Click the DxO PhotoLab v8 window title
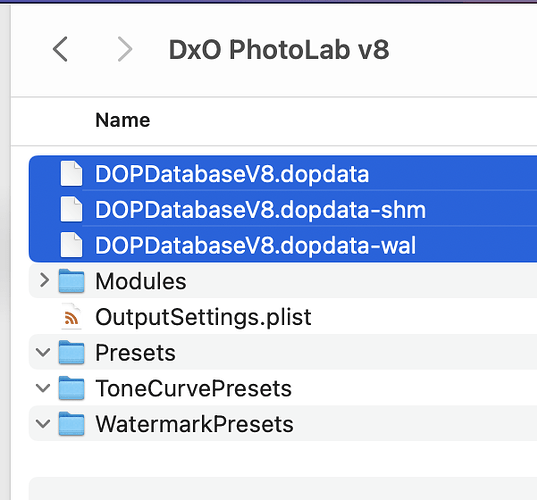Image resolution: width=537 pixels, height=500 pixels. 279,50
